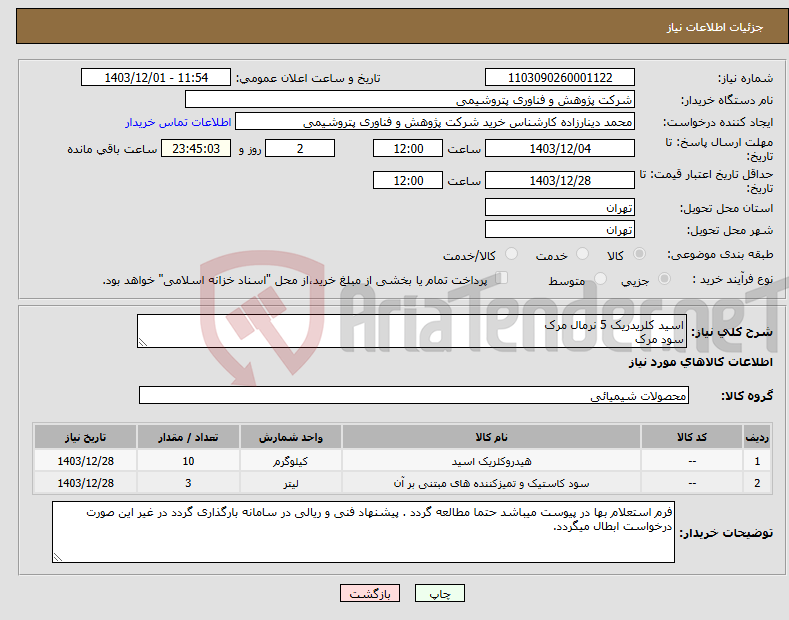Click the بازگشت (back) button
Screen dimensions: 789x620
(x=370, y=593)
